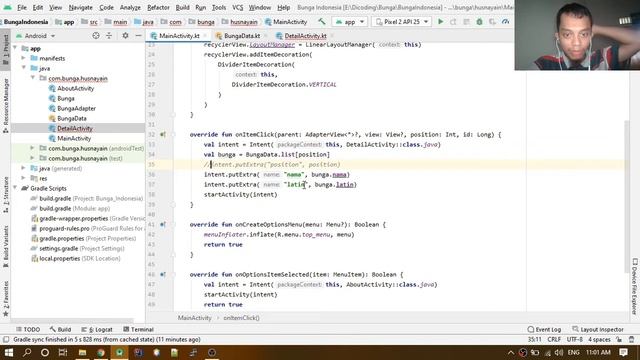Image resolution: width=640 pixels, height=360 pixels.
Task: Click the volume icon in the system tray
Action: click(559, 352)
